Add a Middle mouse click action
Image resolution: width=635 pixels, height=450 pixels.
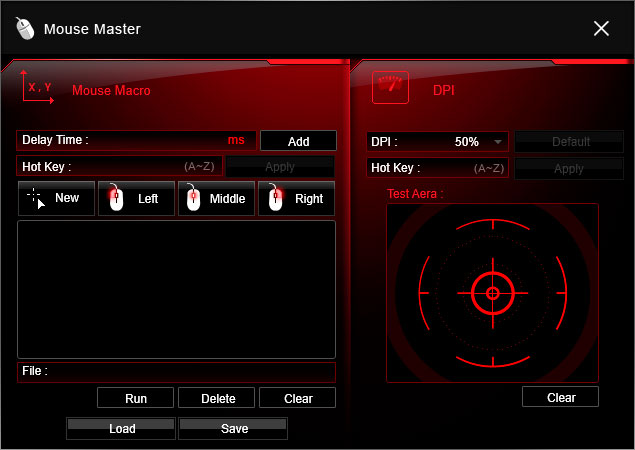216,198
